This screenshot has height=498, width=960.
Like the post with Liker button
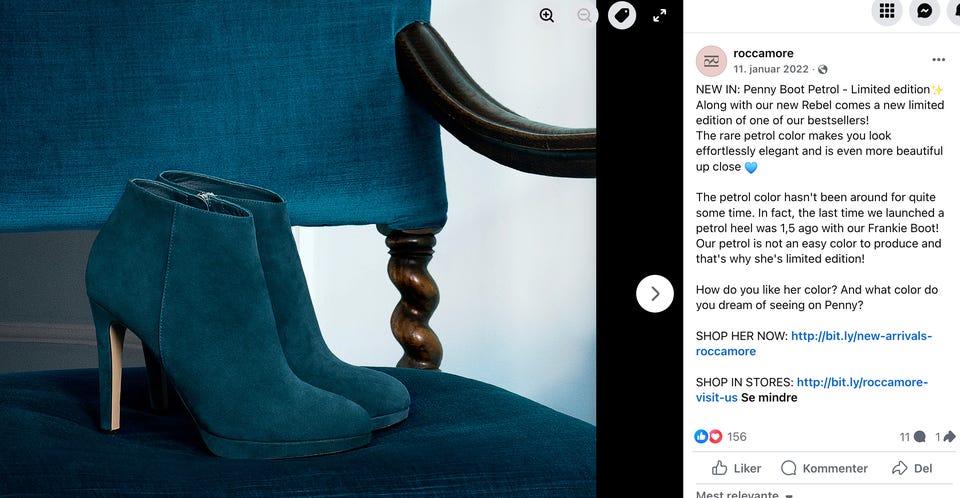click(736, 469)
